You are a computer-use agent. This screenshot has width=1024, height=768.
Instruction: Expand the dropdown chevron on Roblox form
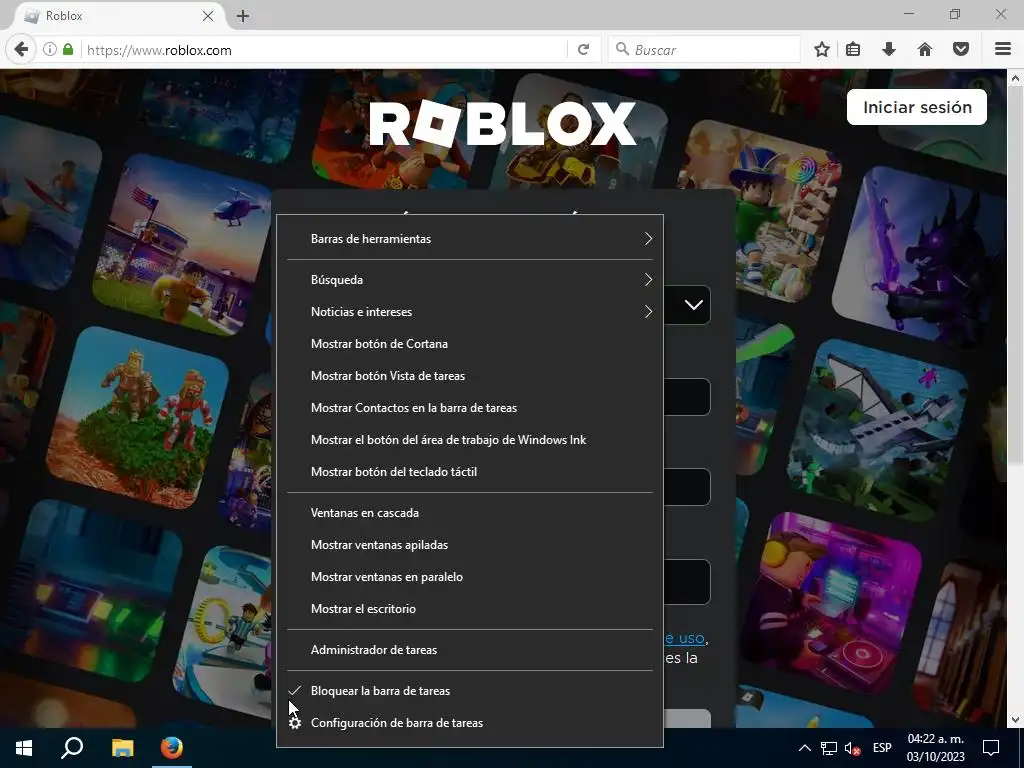[x=694, y=305]
